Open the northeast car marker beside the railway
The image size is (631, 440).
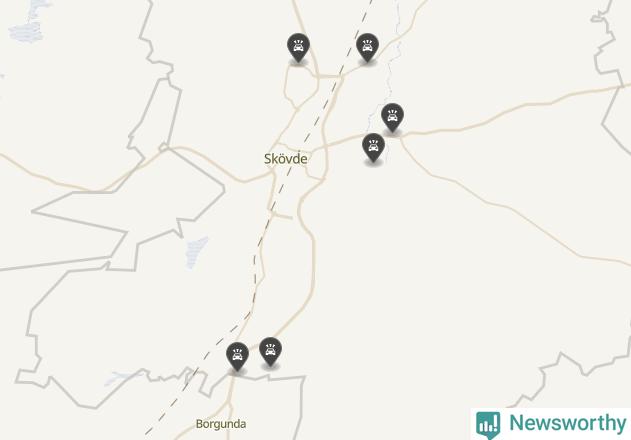(x=367, y=48)
